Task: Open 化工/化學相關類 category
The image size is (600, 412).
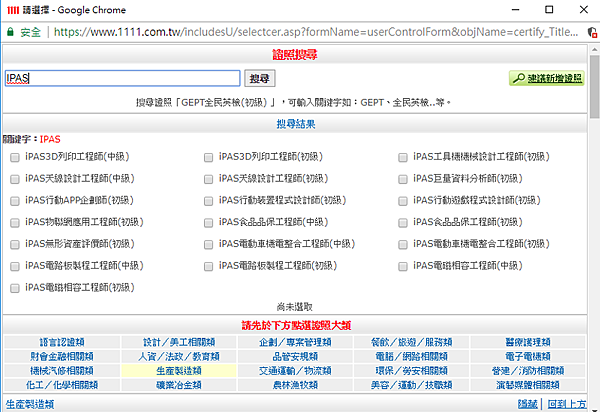Action: (62, 384)
